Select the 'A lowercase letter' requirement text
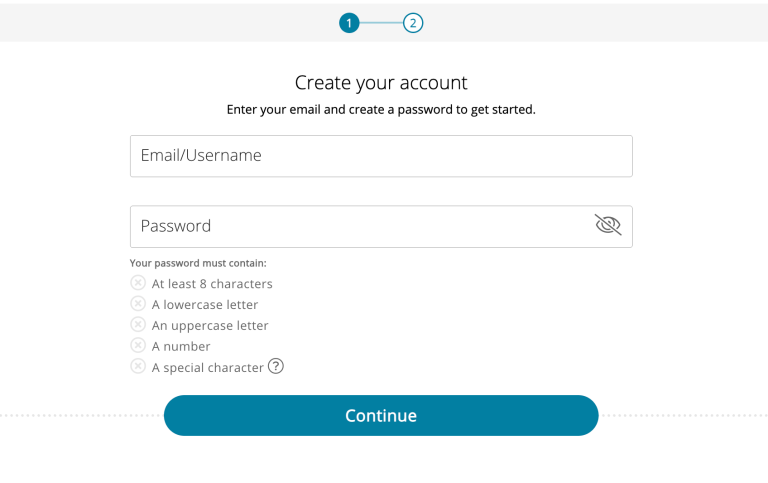 pos(205,305)
